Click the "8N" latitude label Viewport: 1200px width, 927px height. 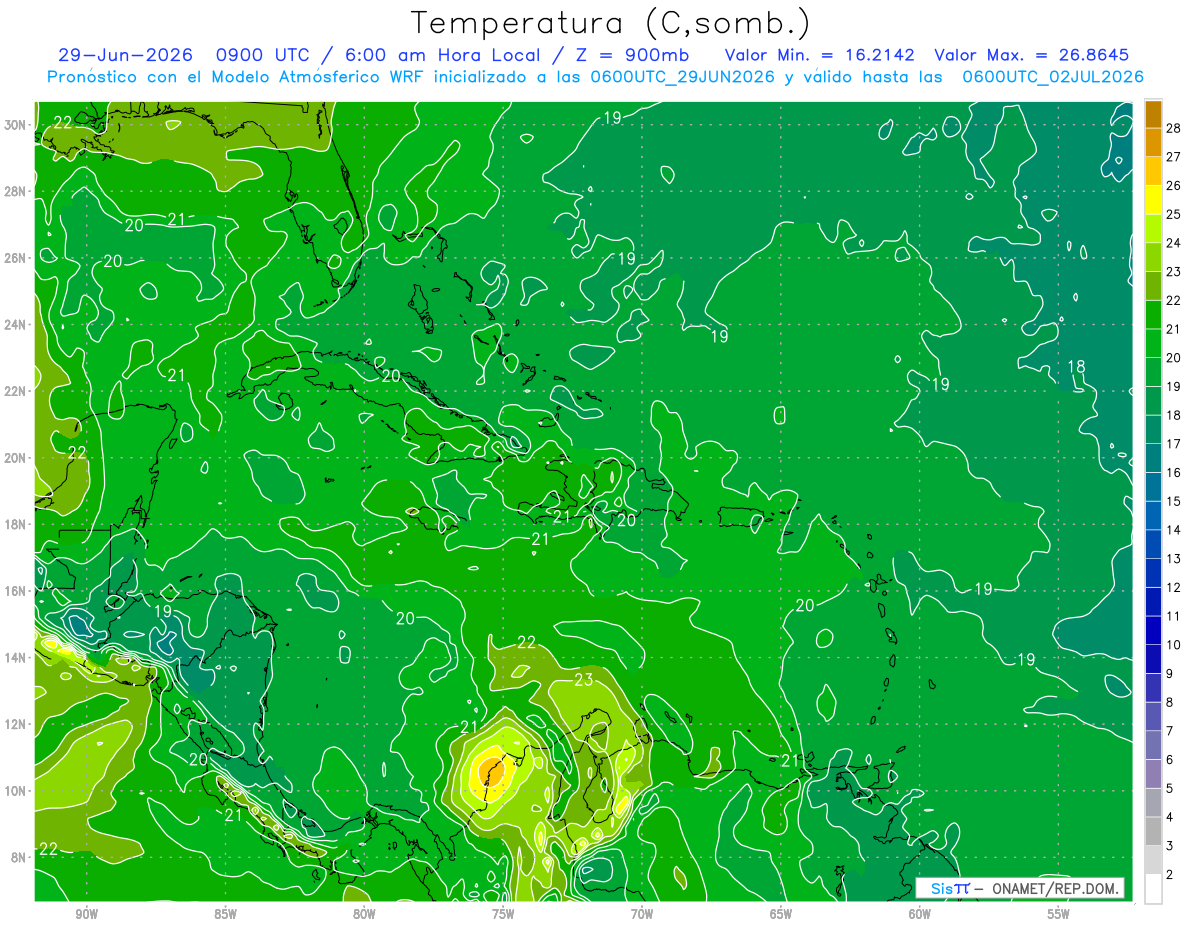18,857
